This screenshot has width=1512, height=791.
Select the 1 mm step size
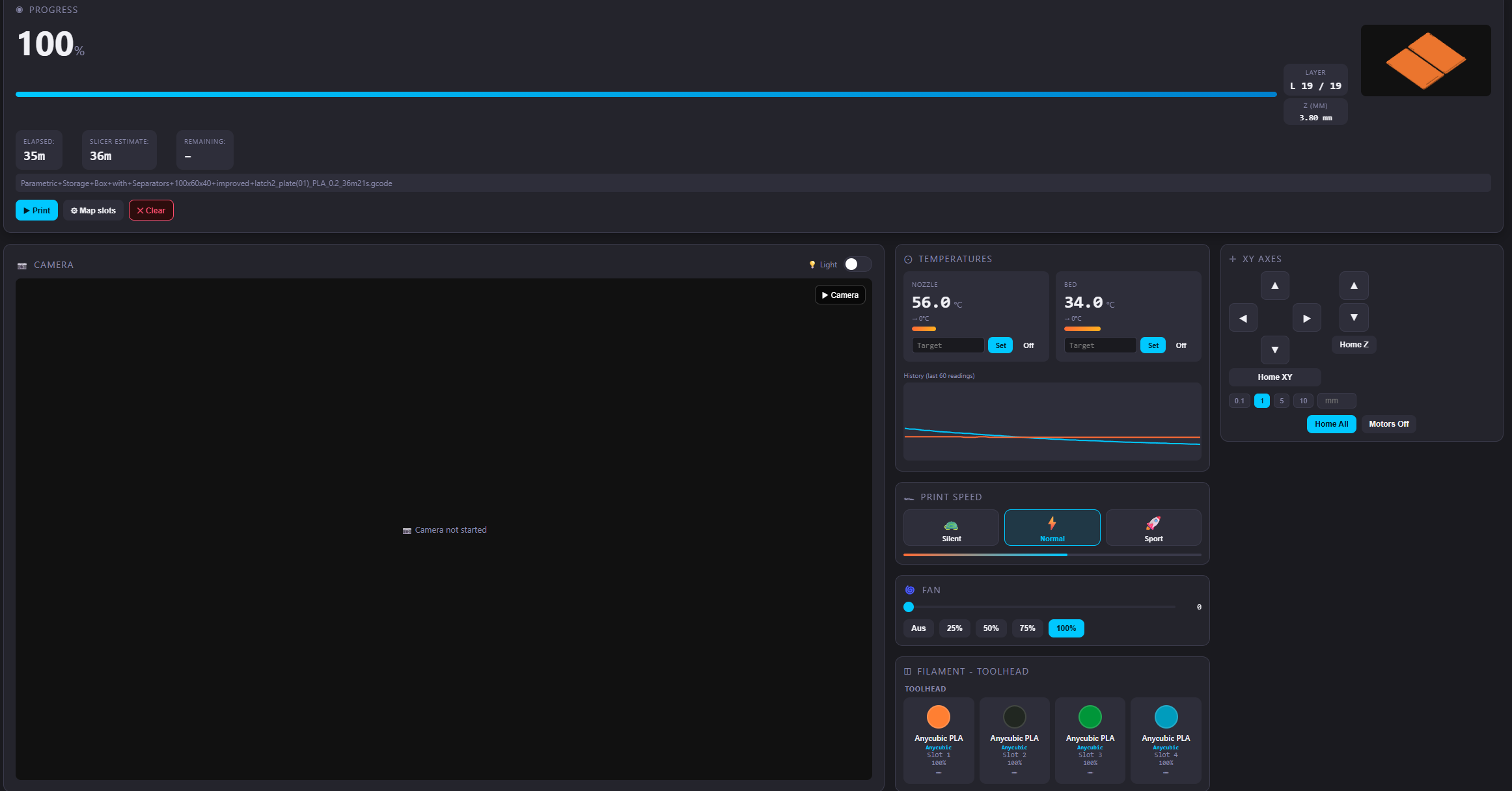click(1261, 401)
